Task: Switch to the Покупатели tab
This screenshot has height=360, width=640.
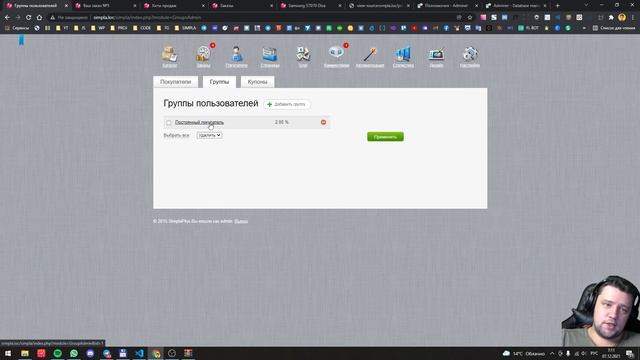Action: [x=176, y=82]
